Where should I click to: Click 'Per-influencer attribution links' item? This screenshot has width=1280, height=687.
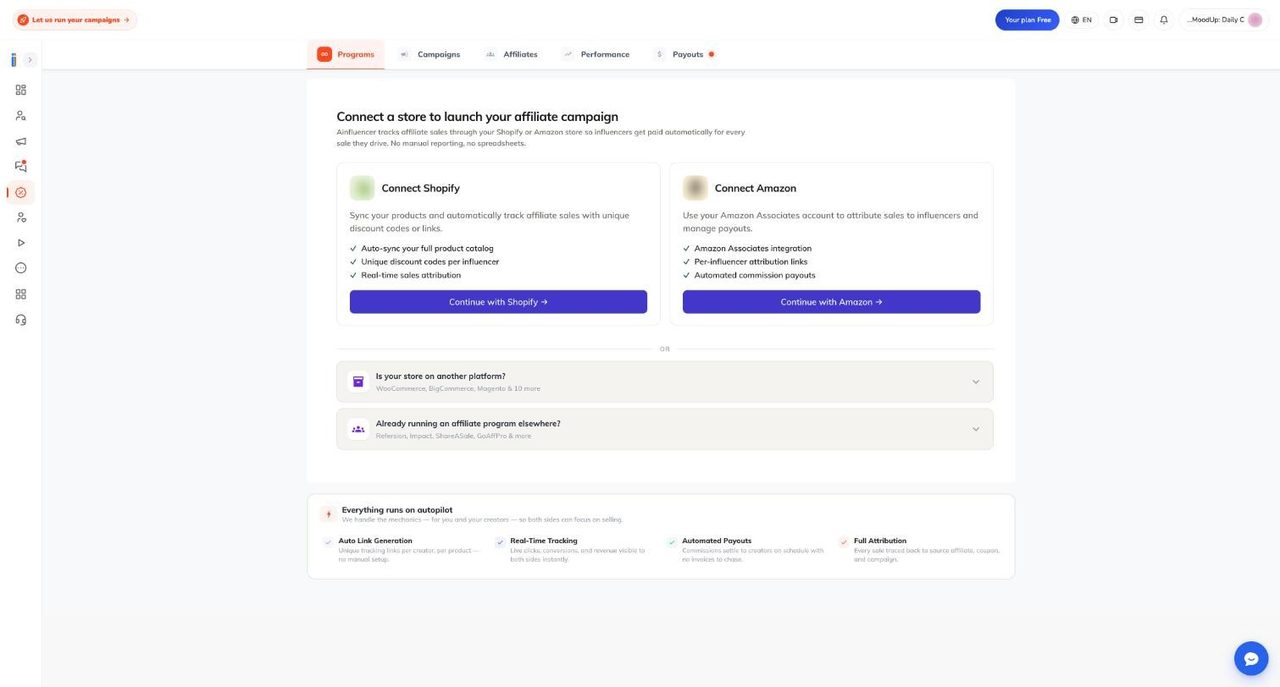(751, 262)
